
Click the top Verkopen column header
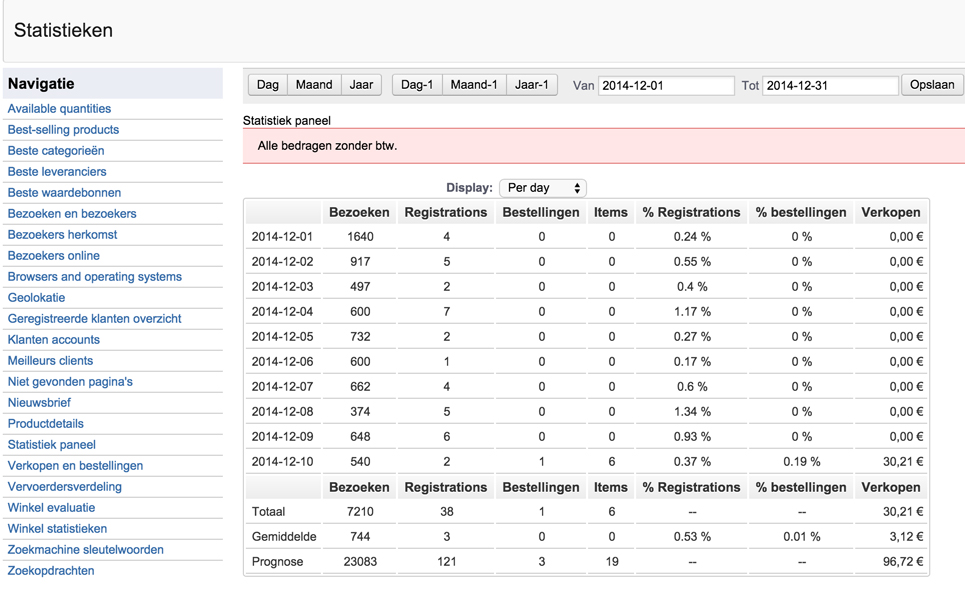pyautogui.click(x=891, y=212)
